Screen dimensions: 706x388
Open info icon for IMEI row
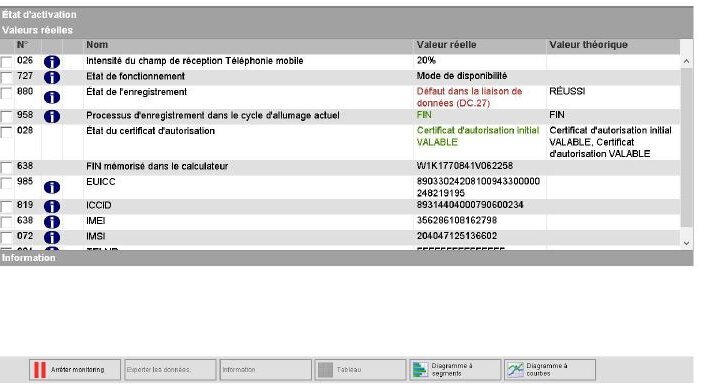point(52,221)
